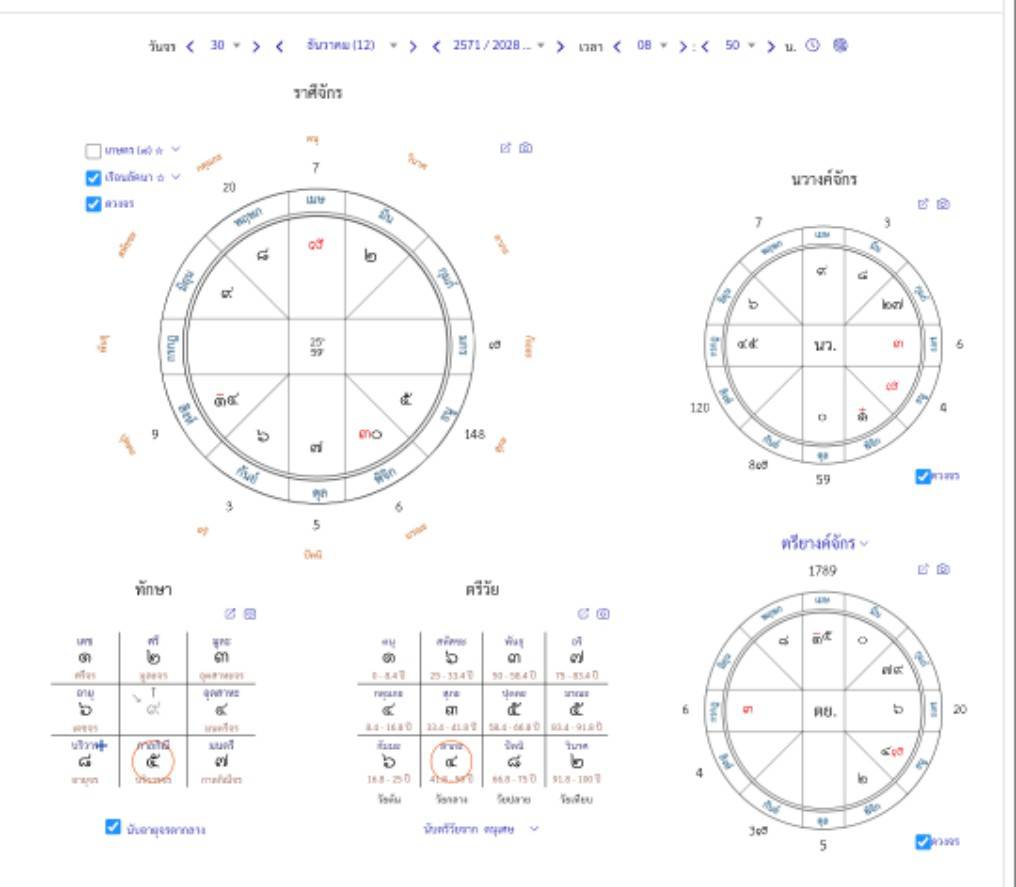
Task: Click the 148 value beside ราศีจักร wheel
Action: point(474,434)
